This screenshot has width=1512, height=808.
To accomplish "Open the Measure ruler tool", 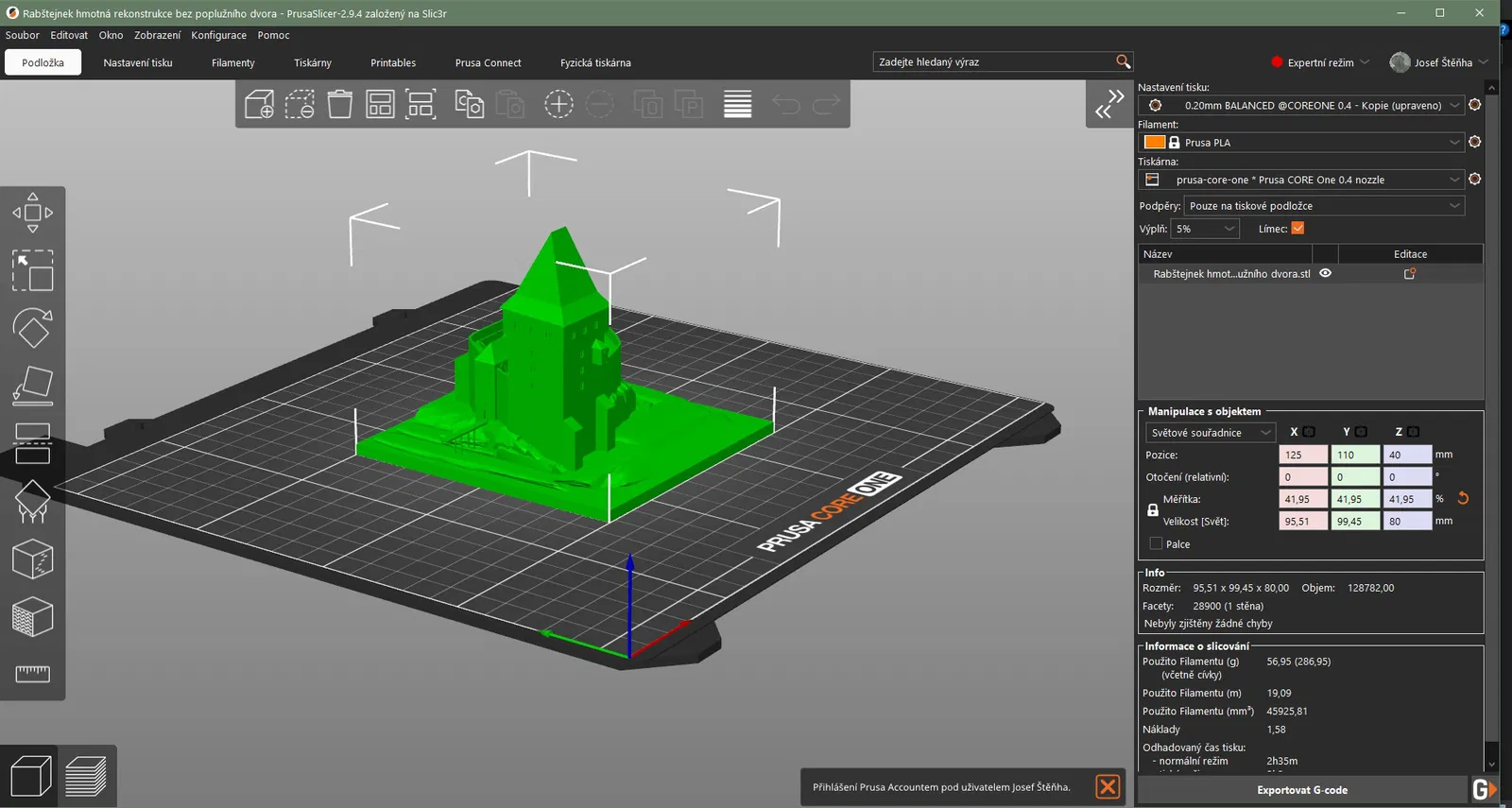I will [x=32, y=673].
